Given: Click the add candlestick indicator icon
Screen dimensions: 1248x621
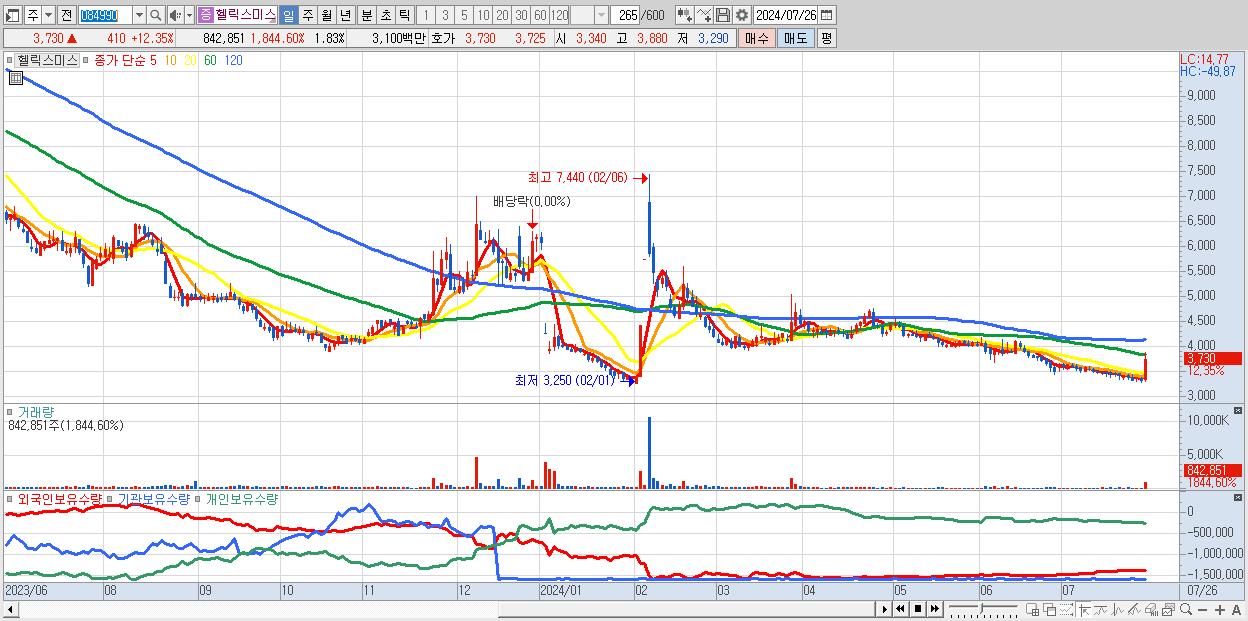Looking at the screenshot, I should (684, 15).
